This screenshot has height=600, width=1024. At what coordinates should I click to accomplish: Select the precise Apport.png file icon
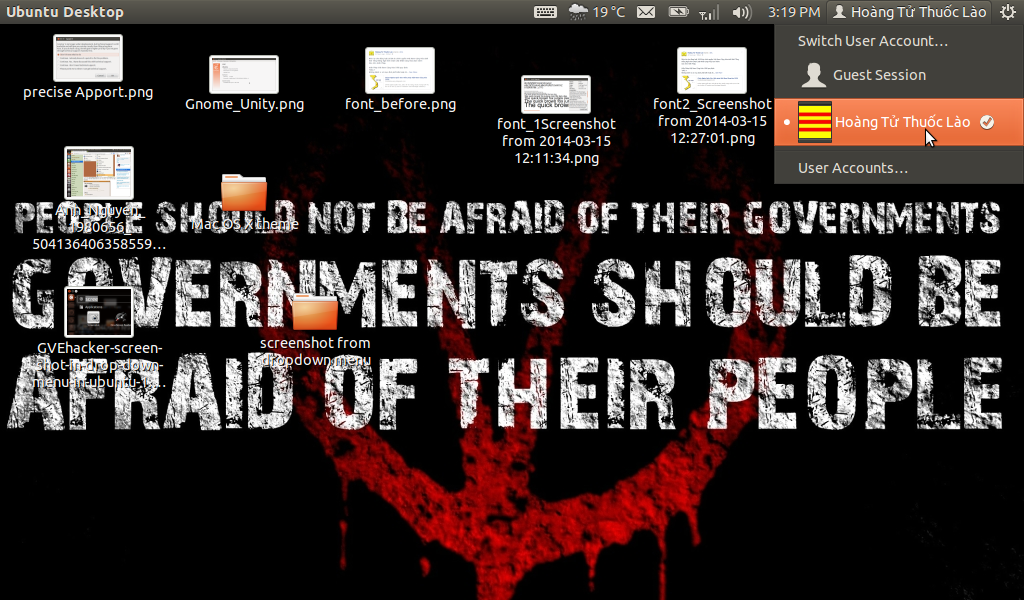click(88, 58)
